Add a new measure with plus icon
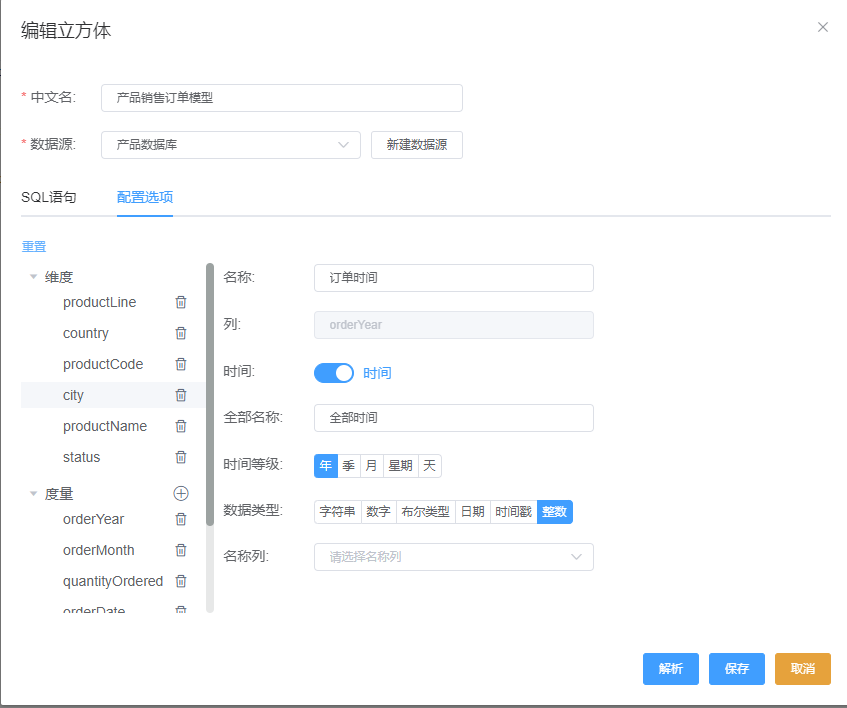This screenshot has width=847, height=708. 181,493
